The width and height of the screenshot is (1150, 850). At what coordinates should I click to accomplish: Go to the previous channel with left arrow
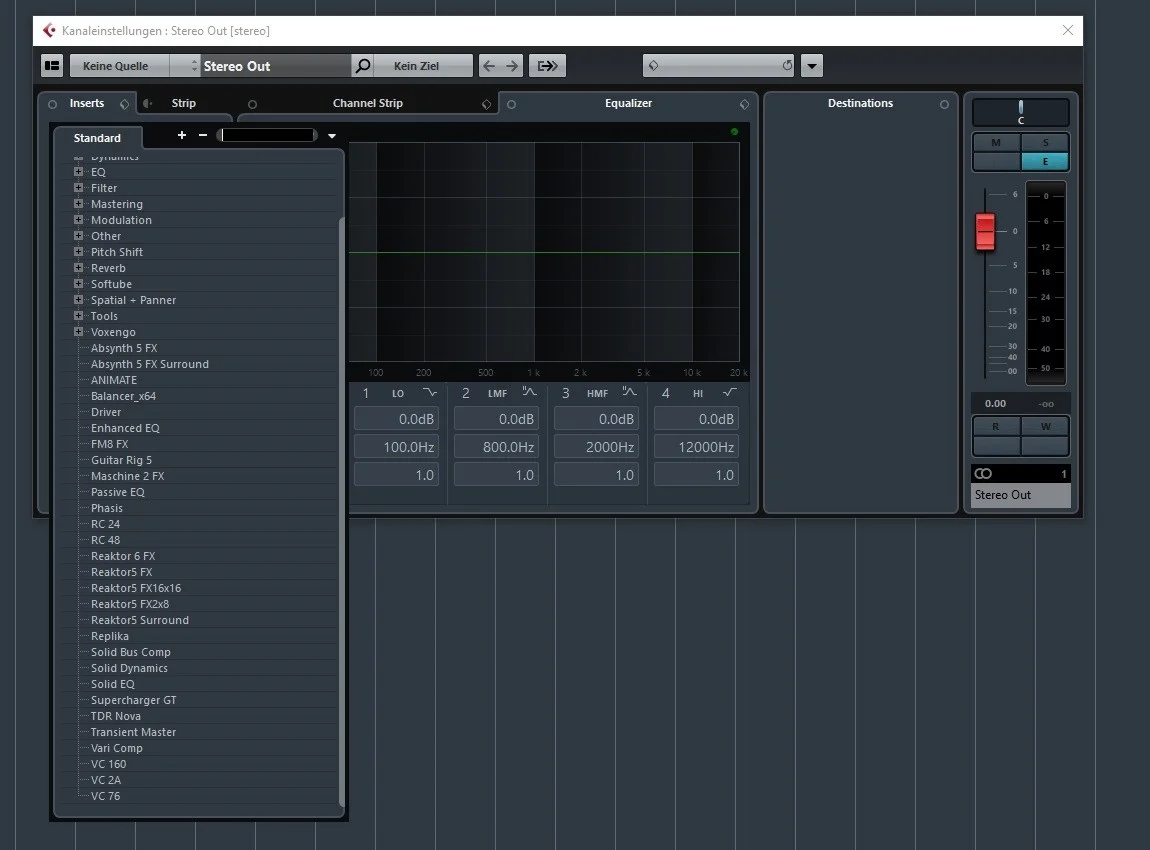tap(489, 65)
